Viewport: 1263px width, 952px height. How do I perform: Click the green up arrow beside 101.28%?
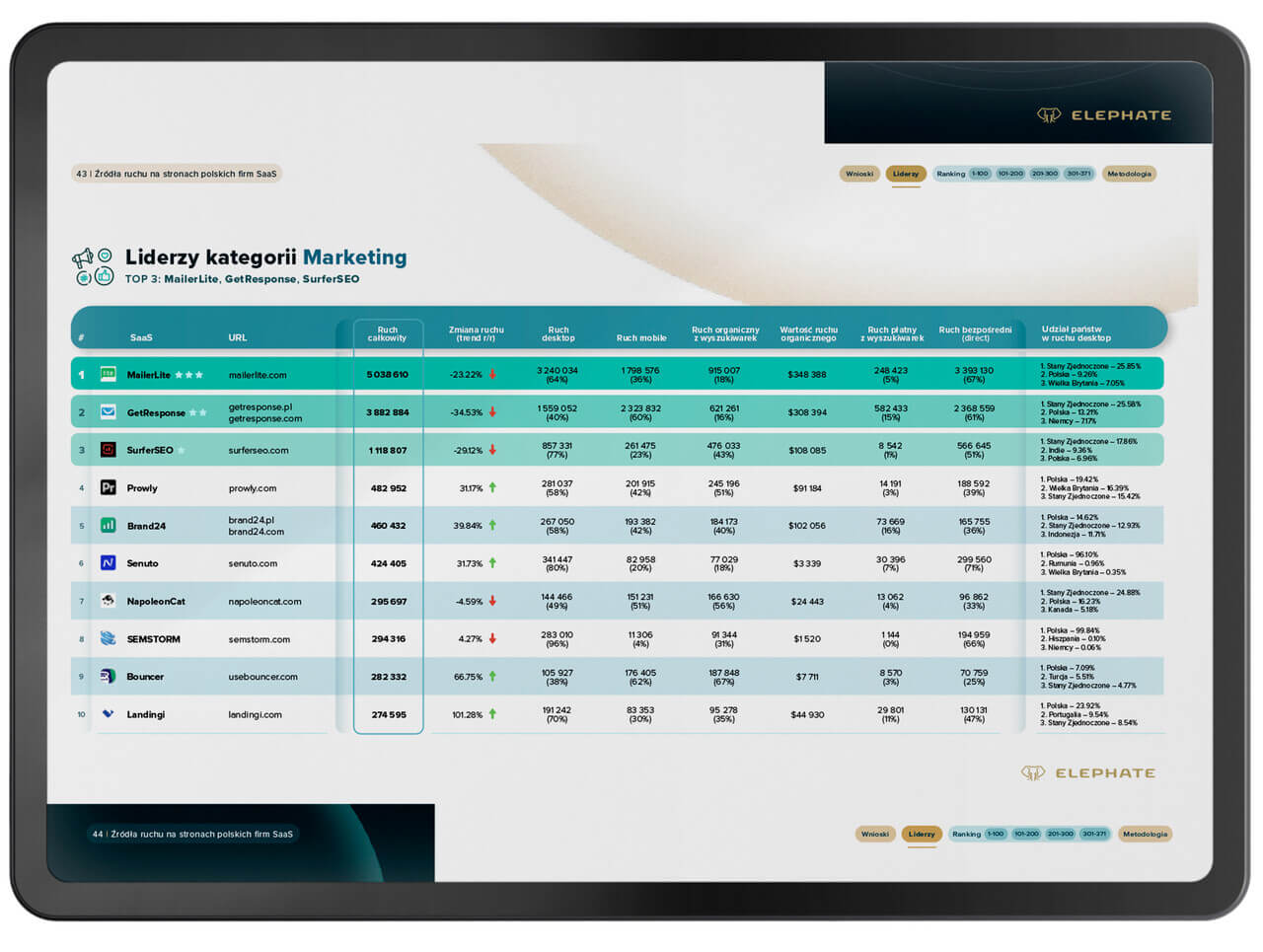(x=492, y=713)
